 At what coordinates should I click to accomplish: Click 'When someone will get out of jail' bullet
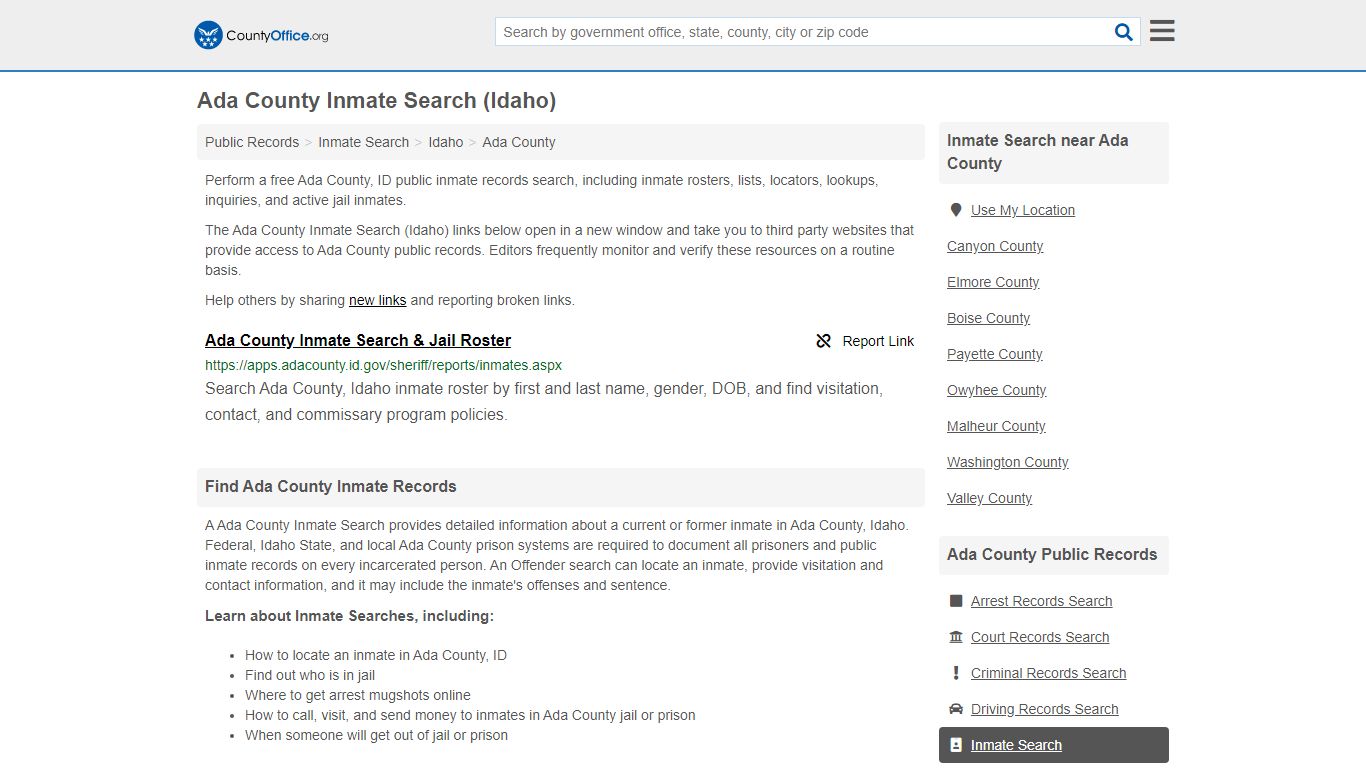(376, 735)
